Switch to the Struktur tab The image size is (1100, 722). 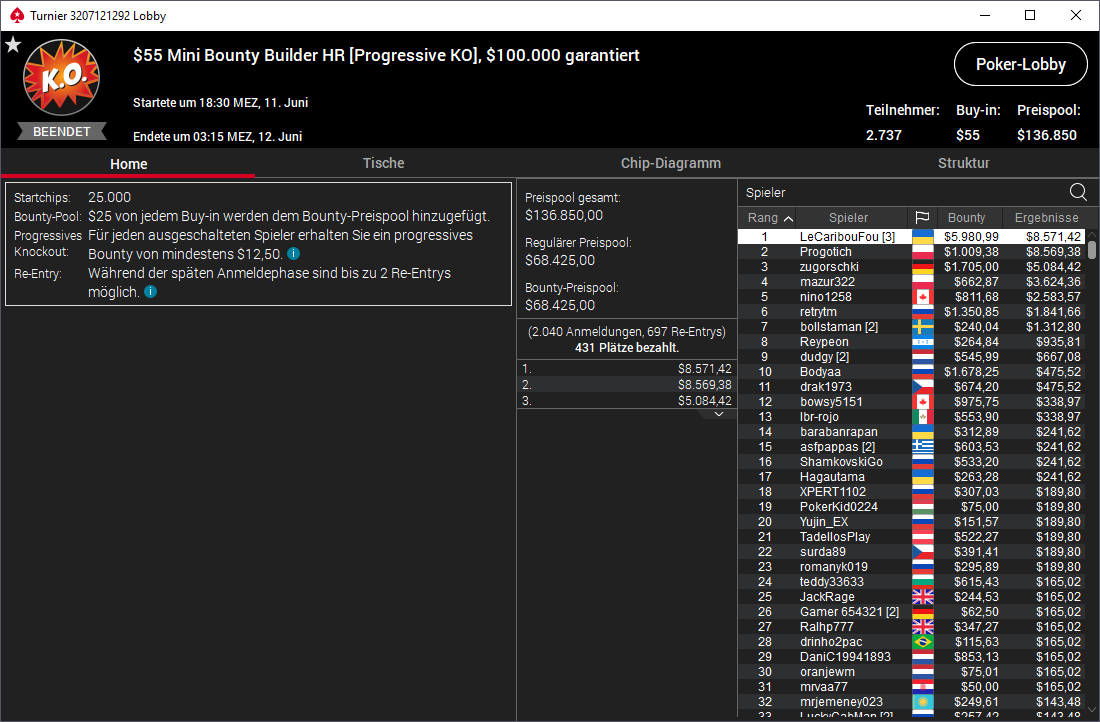tap(963, 163)
